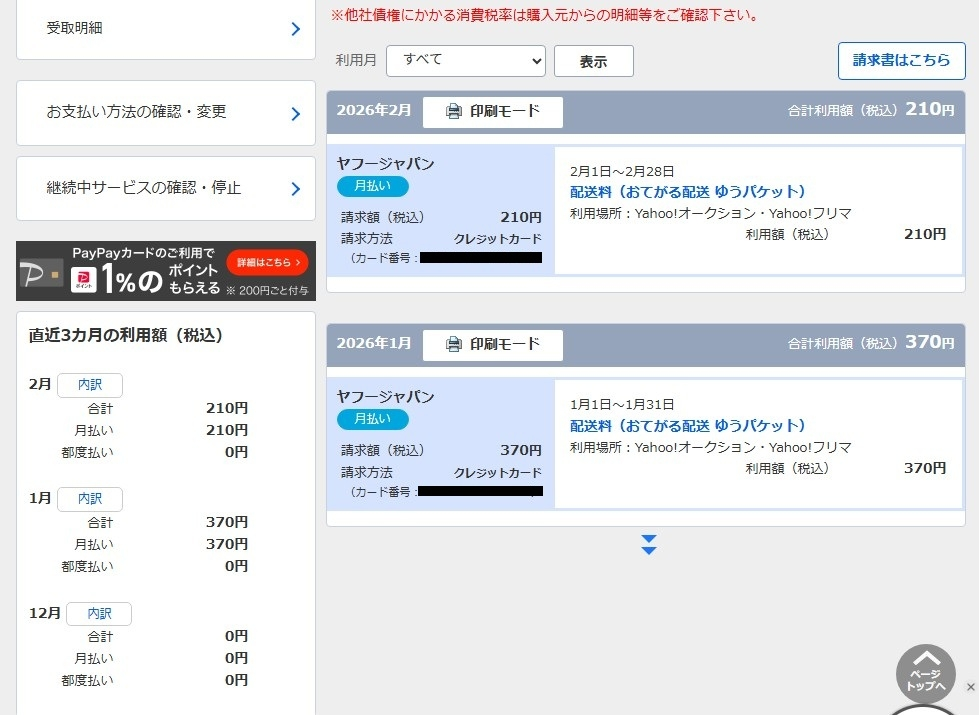Open 継続中サービスの確認・停止
Image resolution: width=979 pixels, height=715 pixels.
(x=165, y=189)
